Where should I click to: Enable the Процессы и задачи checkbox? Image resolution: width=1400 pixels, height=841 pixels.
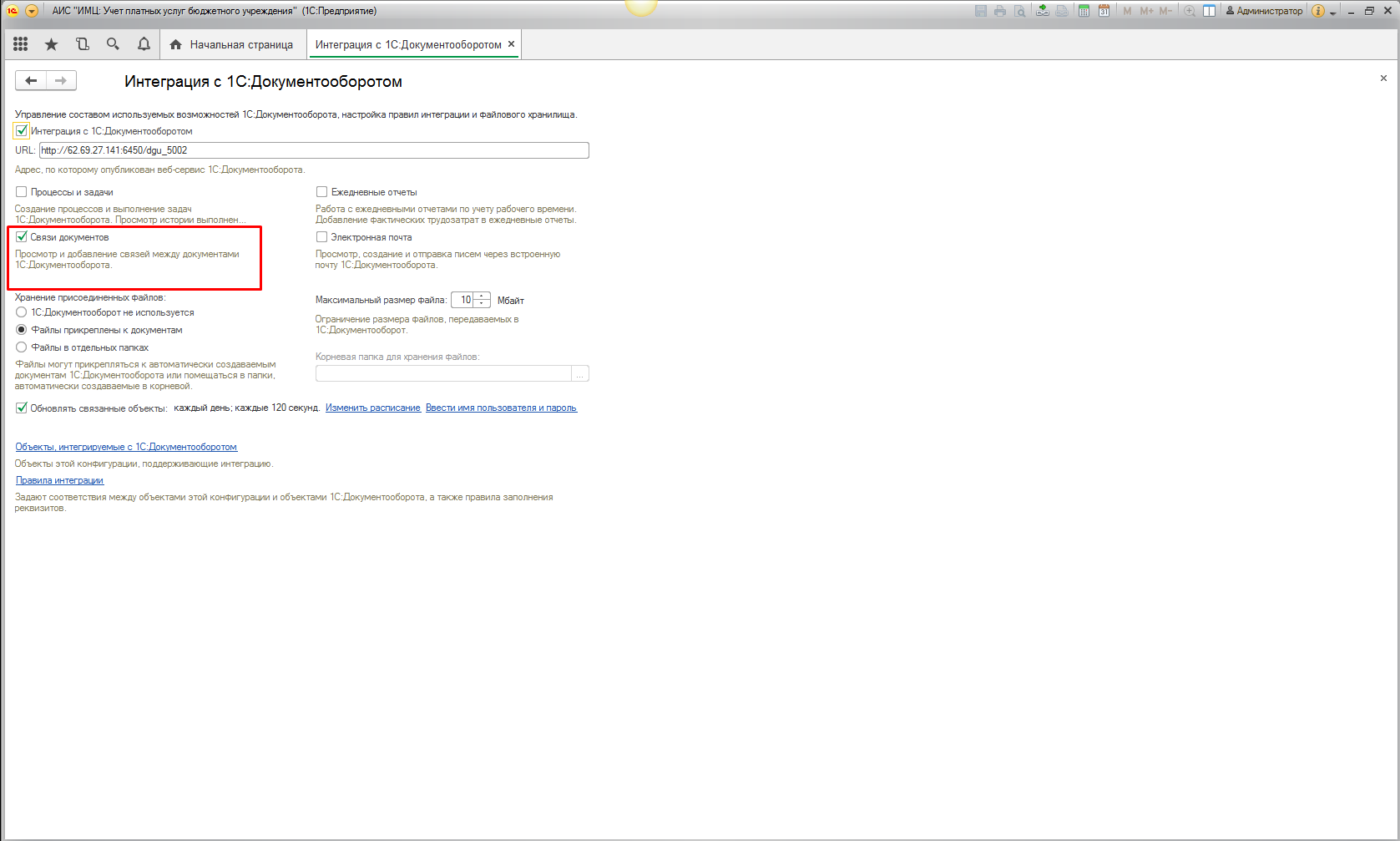(x=22, y=192)
